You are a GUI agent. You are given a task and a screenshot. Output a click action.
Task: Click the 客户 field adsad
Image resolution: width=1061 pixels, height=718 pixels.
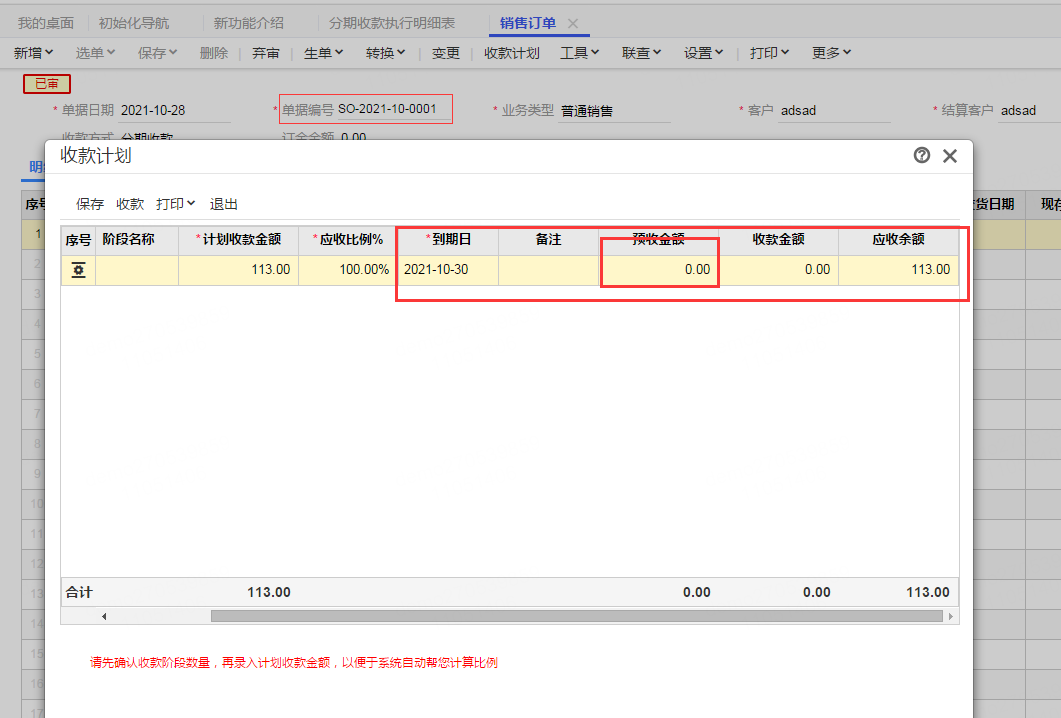tap(834, 110)
